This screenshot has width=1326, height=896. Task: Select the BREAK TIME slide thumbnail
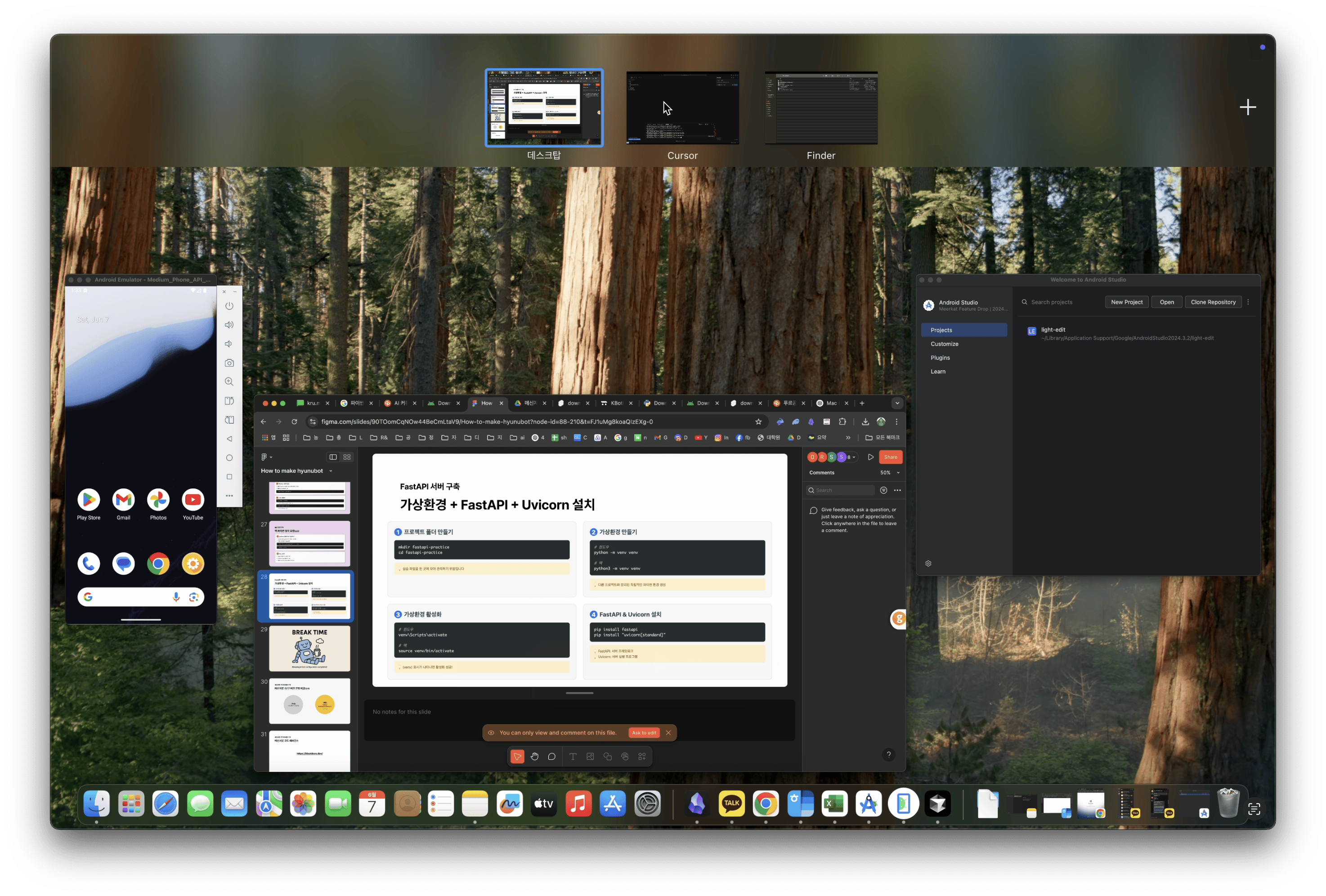click(x=309, y=648)
